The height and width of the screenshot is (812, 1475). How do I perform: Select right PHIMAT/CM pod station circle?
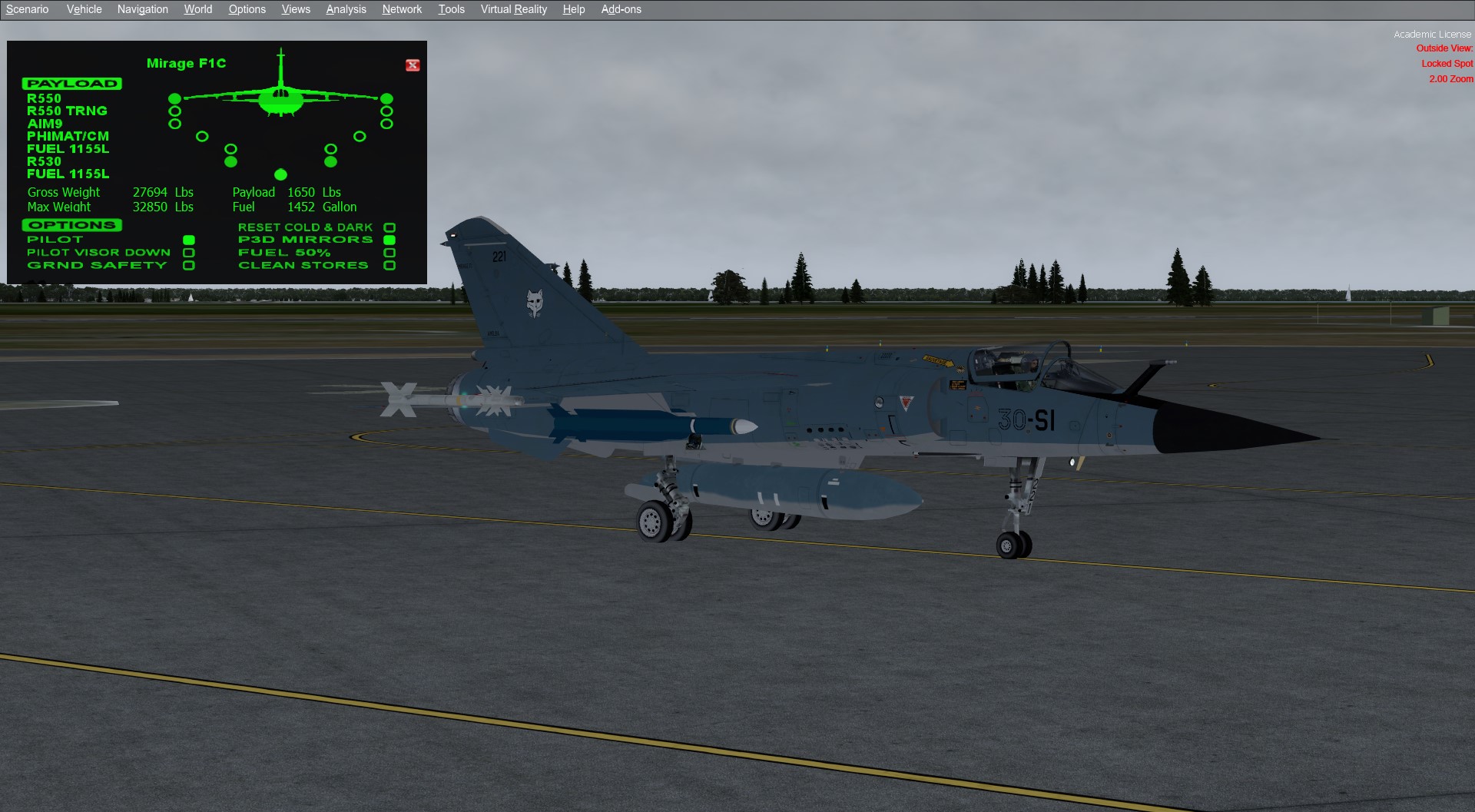[x=360, y=136]
